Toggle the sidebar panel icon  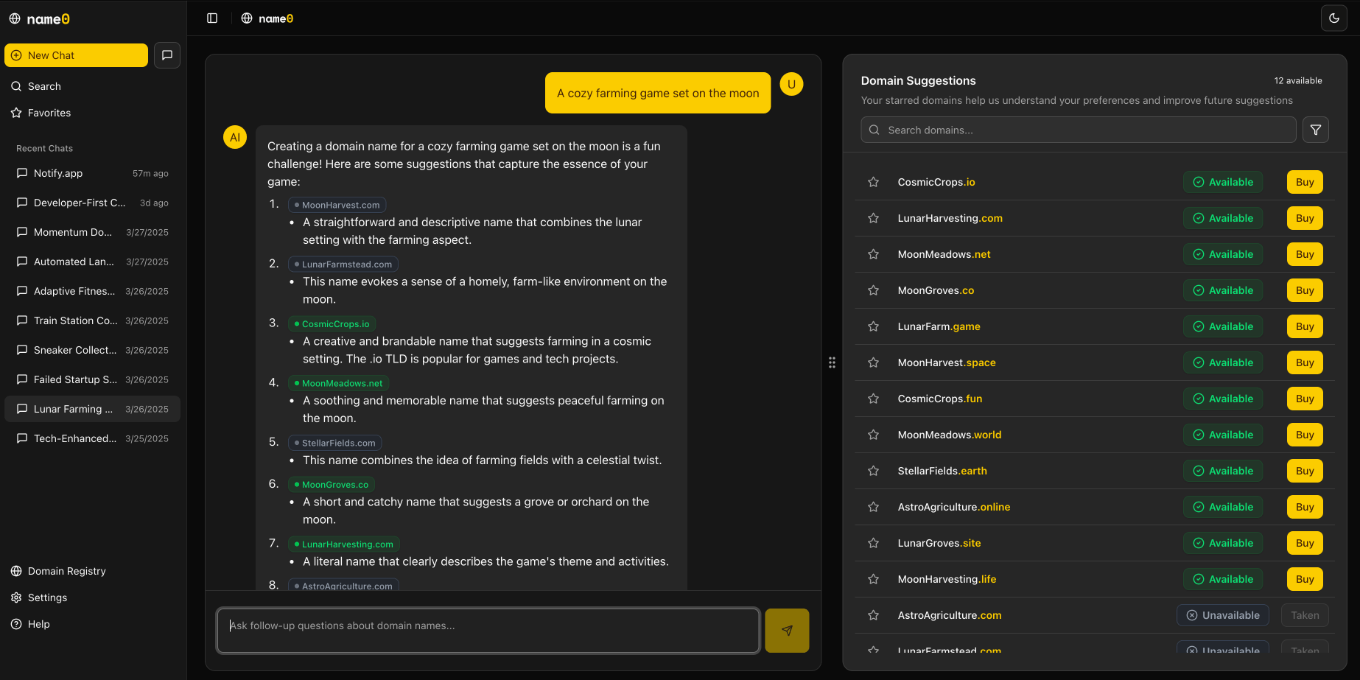pos(212,18)
